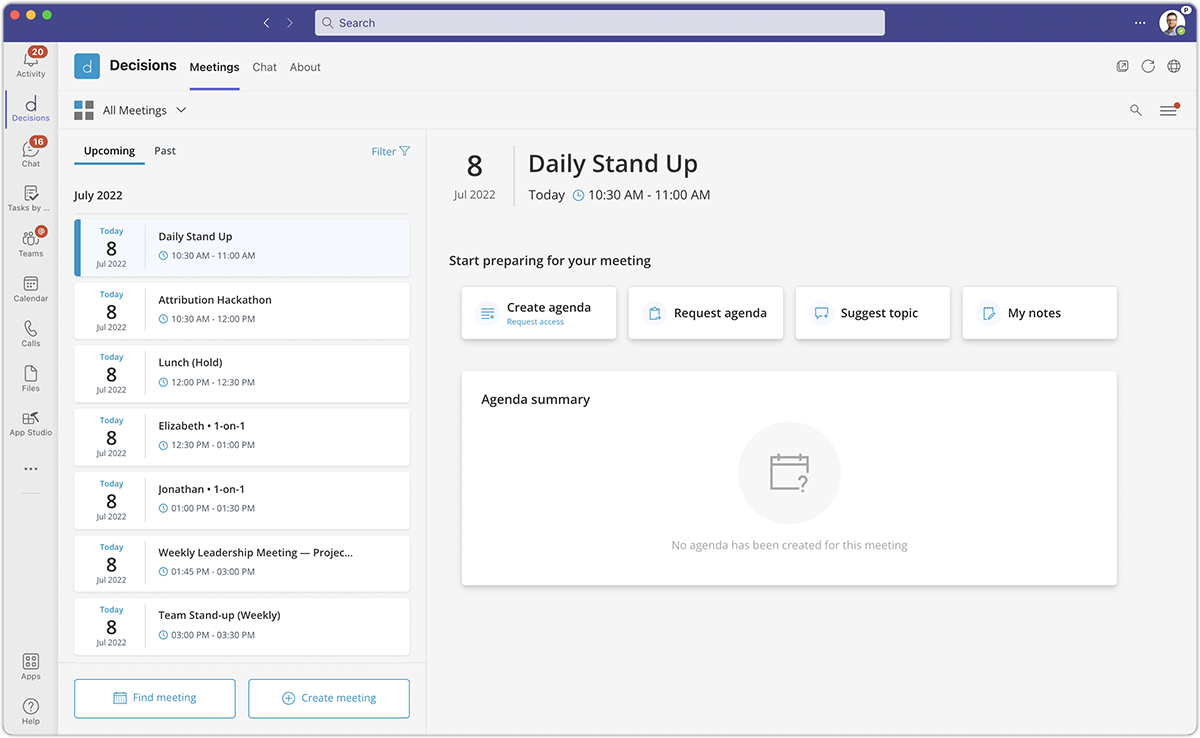
Task: Pop out the Decisions app to new window
Action: click(1122, 66)
